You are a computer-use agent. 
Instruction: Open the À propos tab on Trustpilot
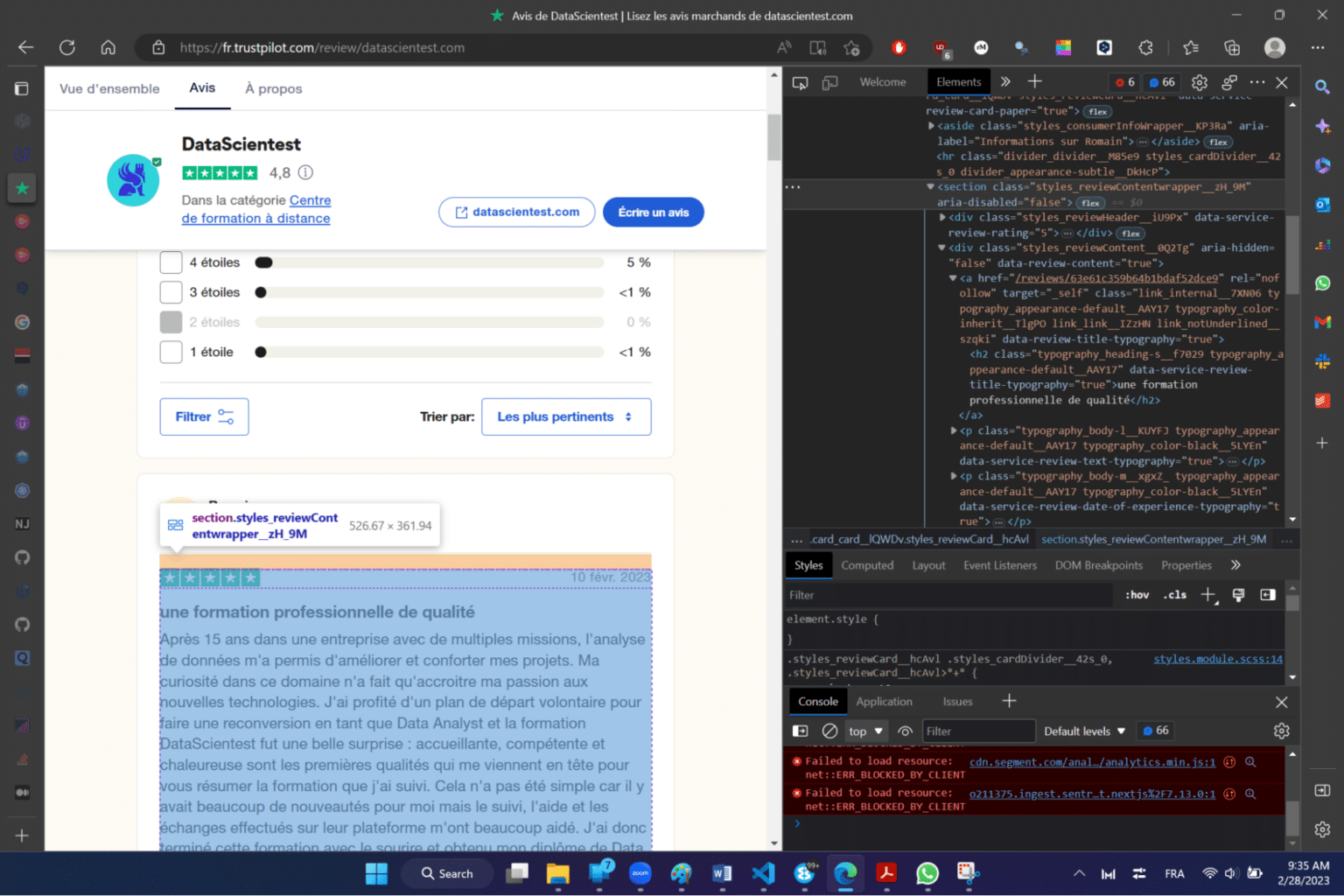pos(273,88)
